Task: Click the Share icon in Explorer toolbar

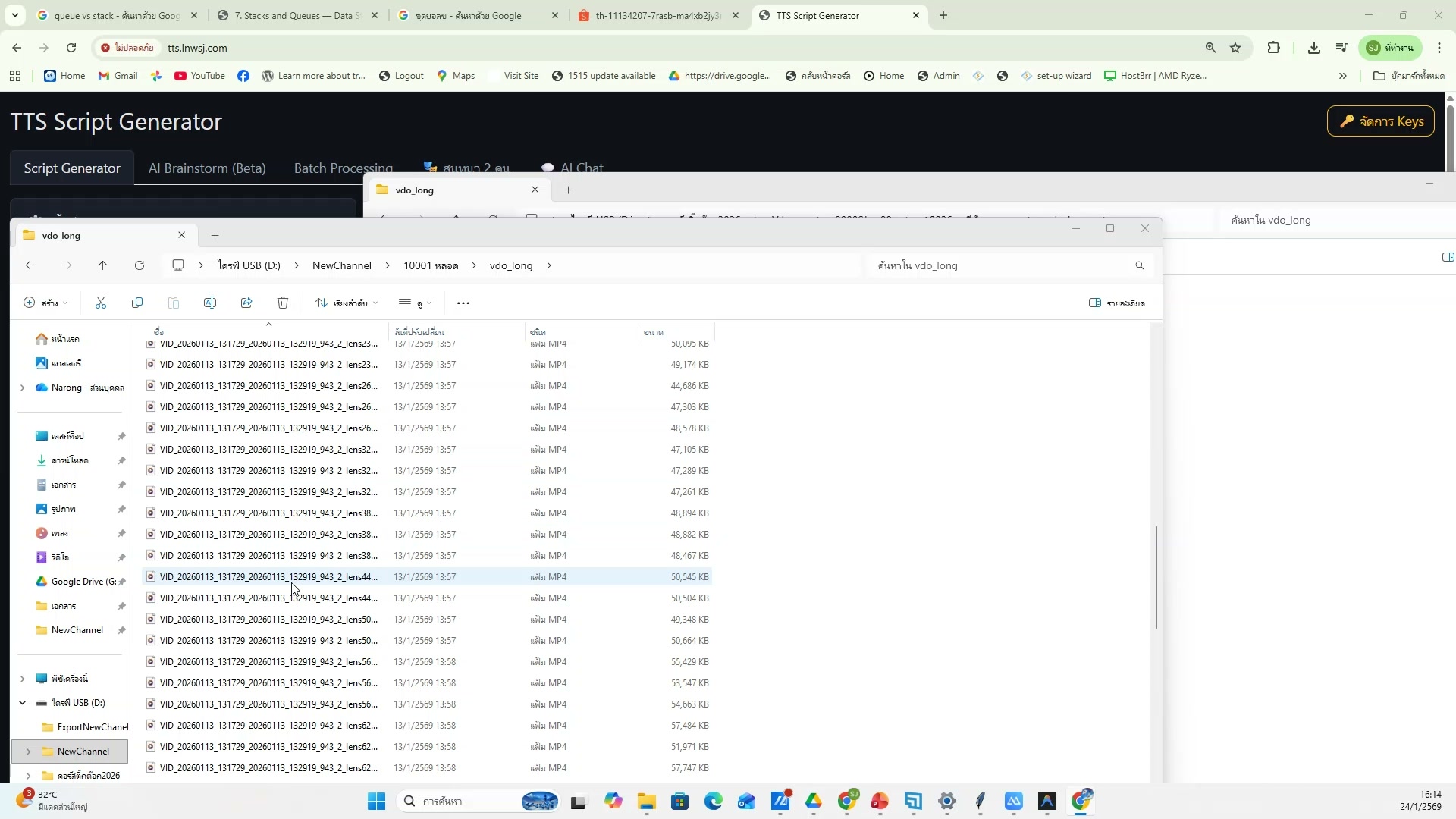Action: (x=246, y=303)
